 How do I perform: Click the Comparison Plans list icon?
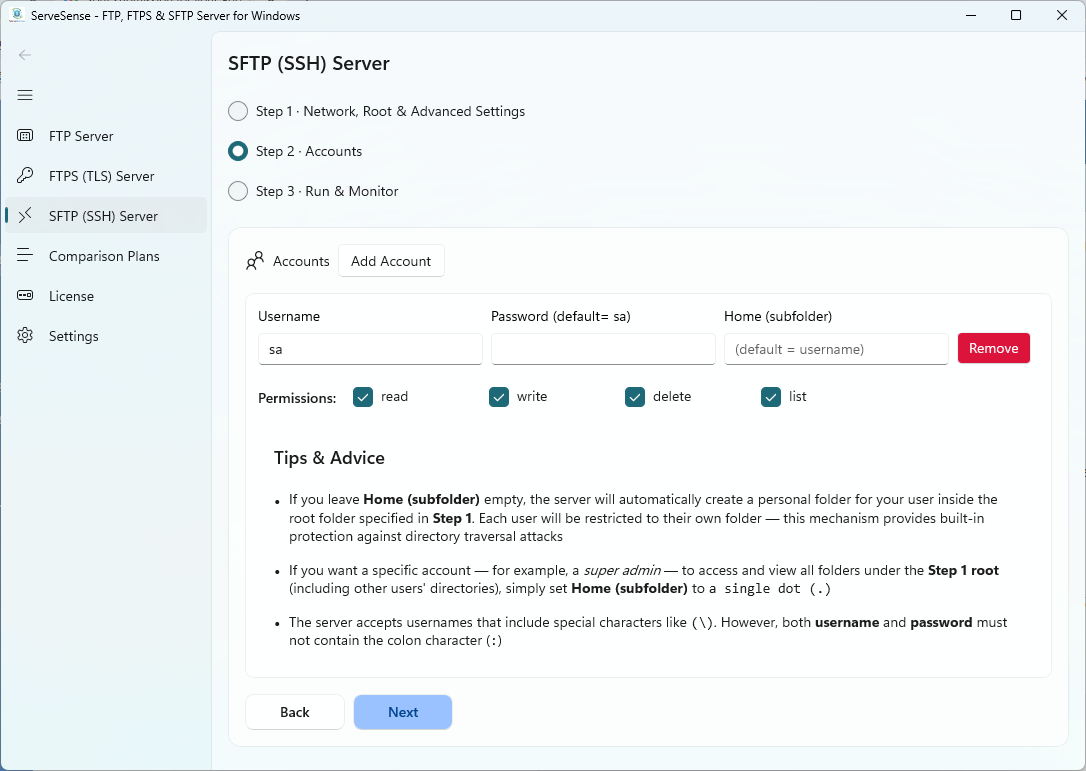coord(25,256)
